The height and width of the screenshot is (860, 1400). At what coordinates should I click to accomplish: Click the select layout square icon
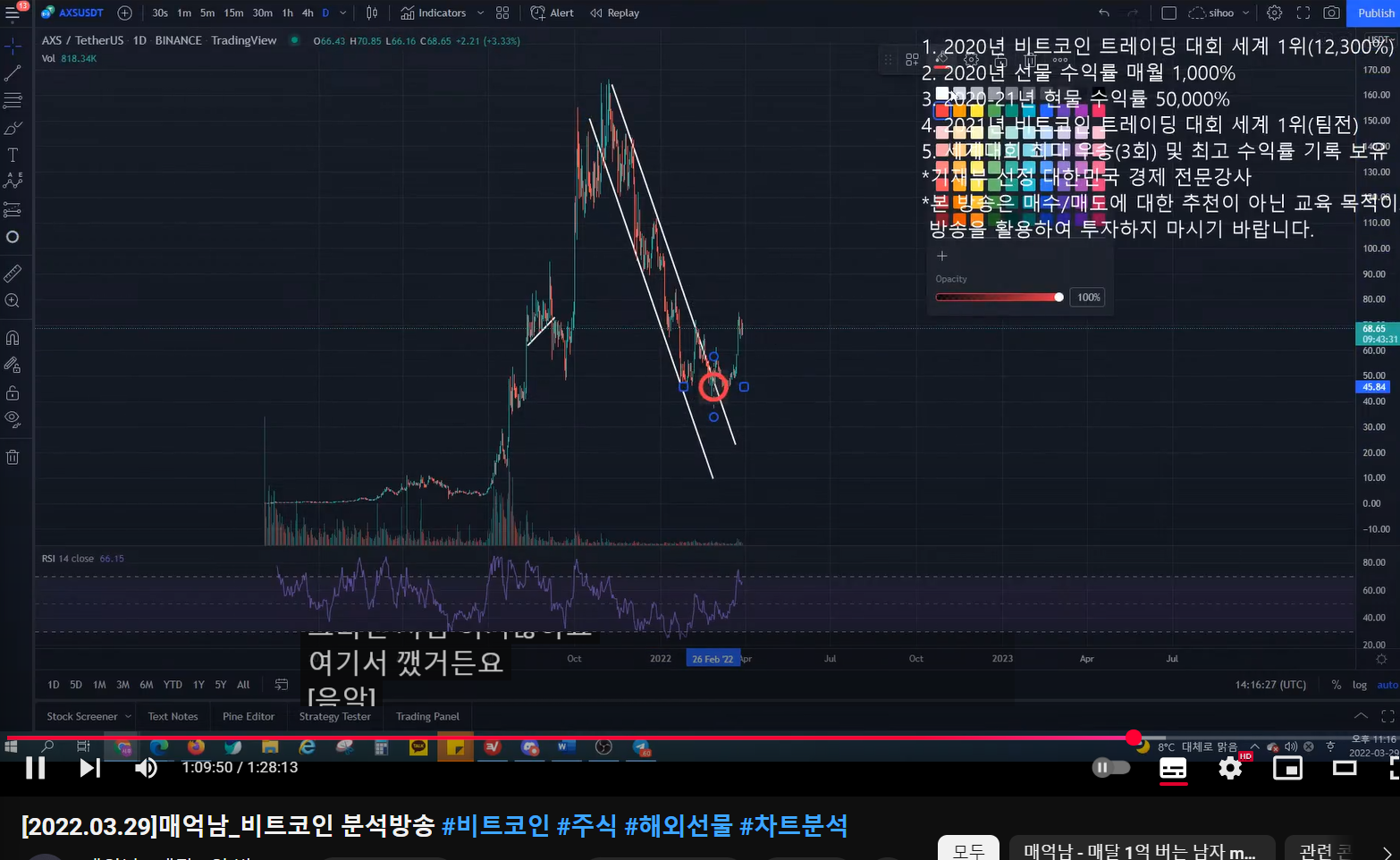(x=1168, y=13)
